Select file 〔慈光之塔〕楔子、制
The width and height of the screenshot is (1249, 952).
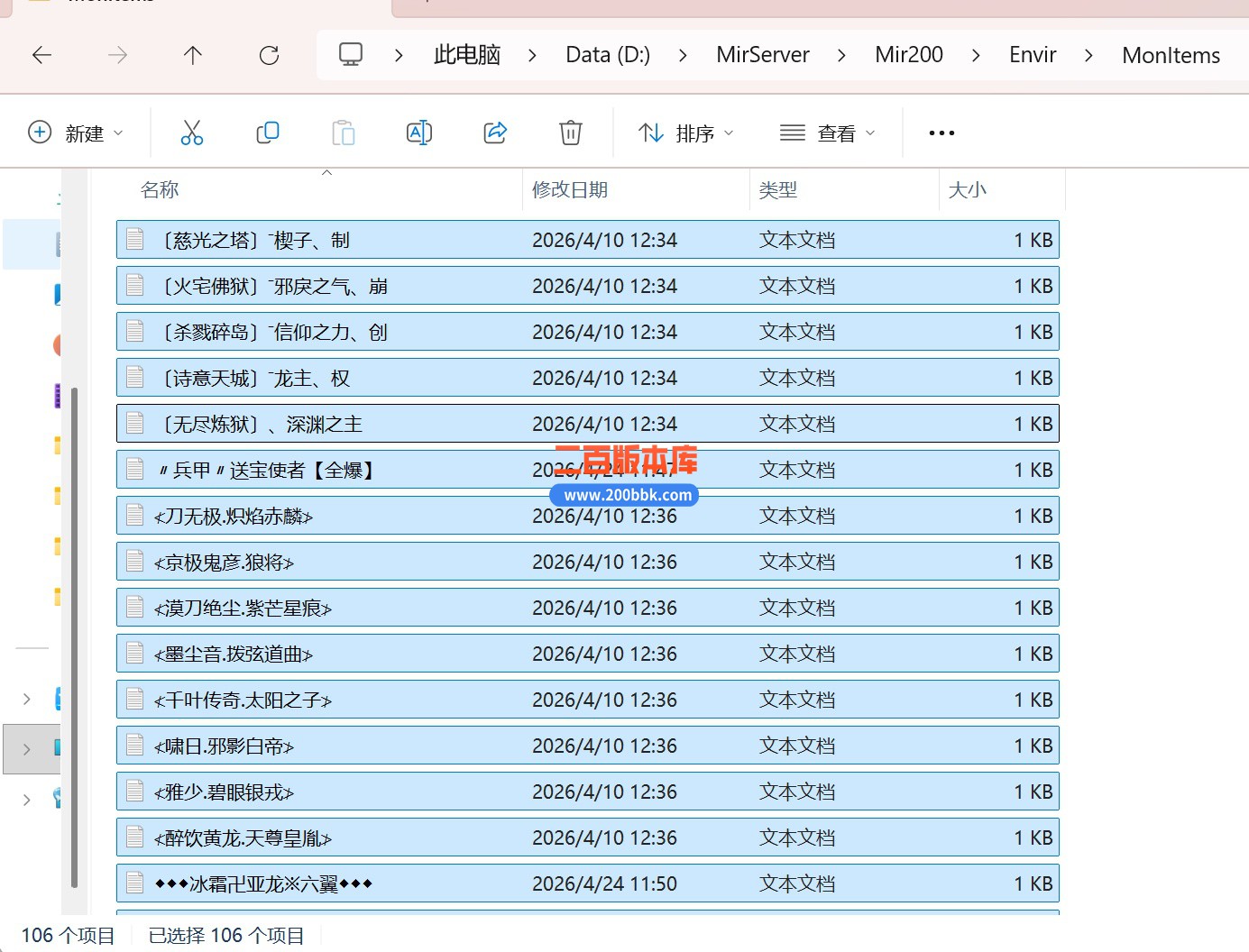point(587,240)
